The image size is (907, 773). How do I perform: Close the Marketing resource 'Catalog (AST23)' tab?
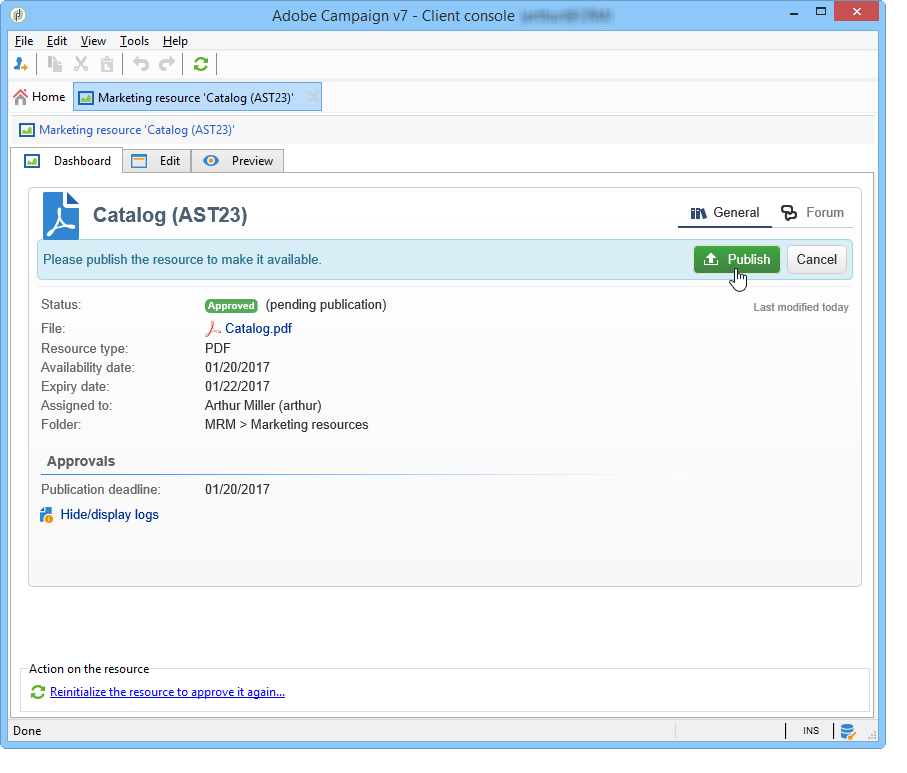[x=313, y=97]
